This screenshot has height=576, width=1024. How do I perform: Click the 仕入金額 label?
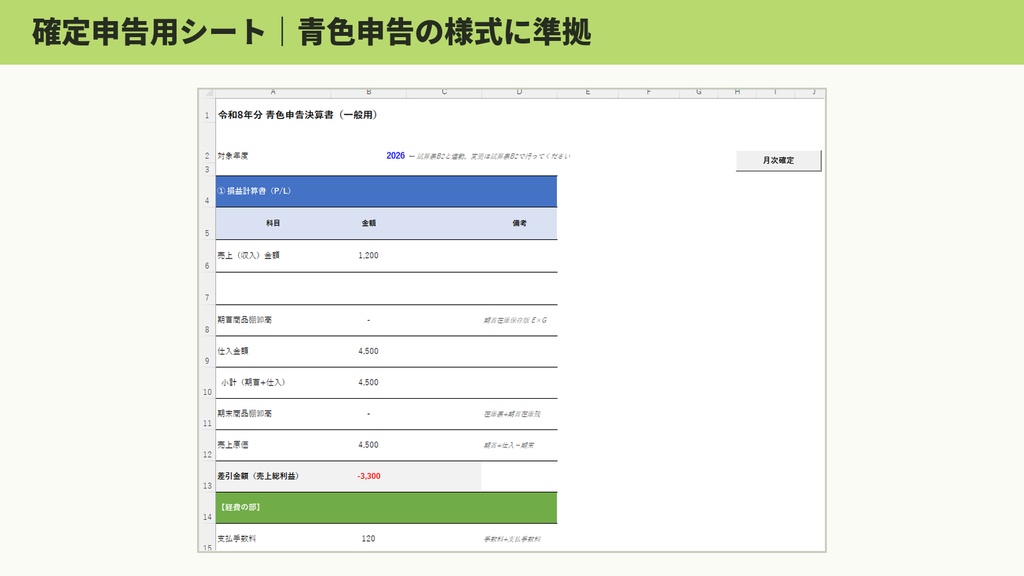click(232, 351)
